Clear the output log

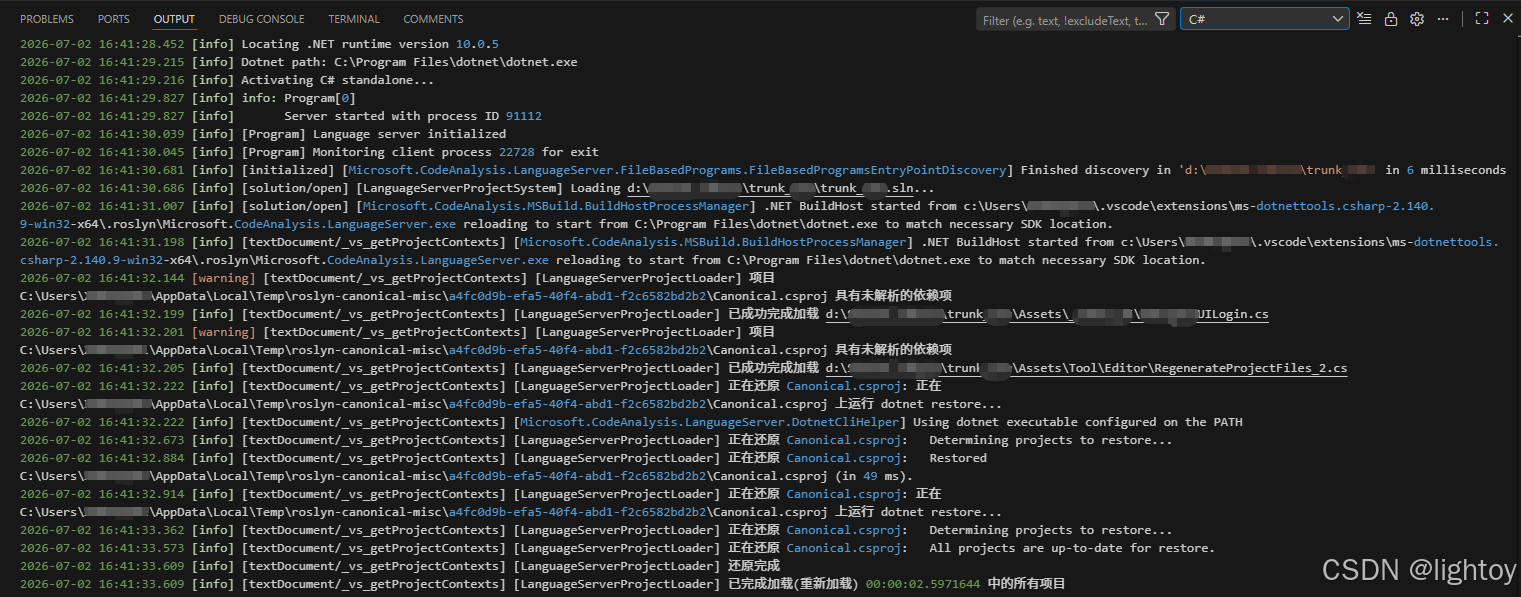[x=1365, y=19]
